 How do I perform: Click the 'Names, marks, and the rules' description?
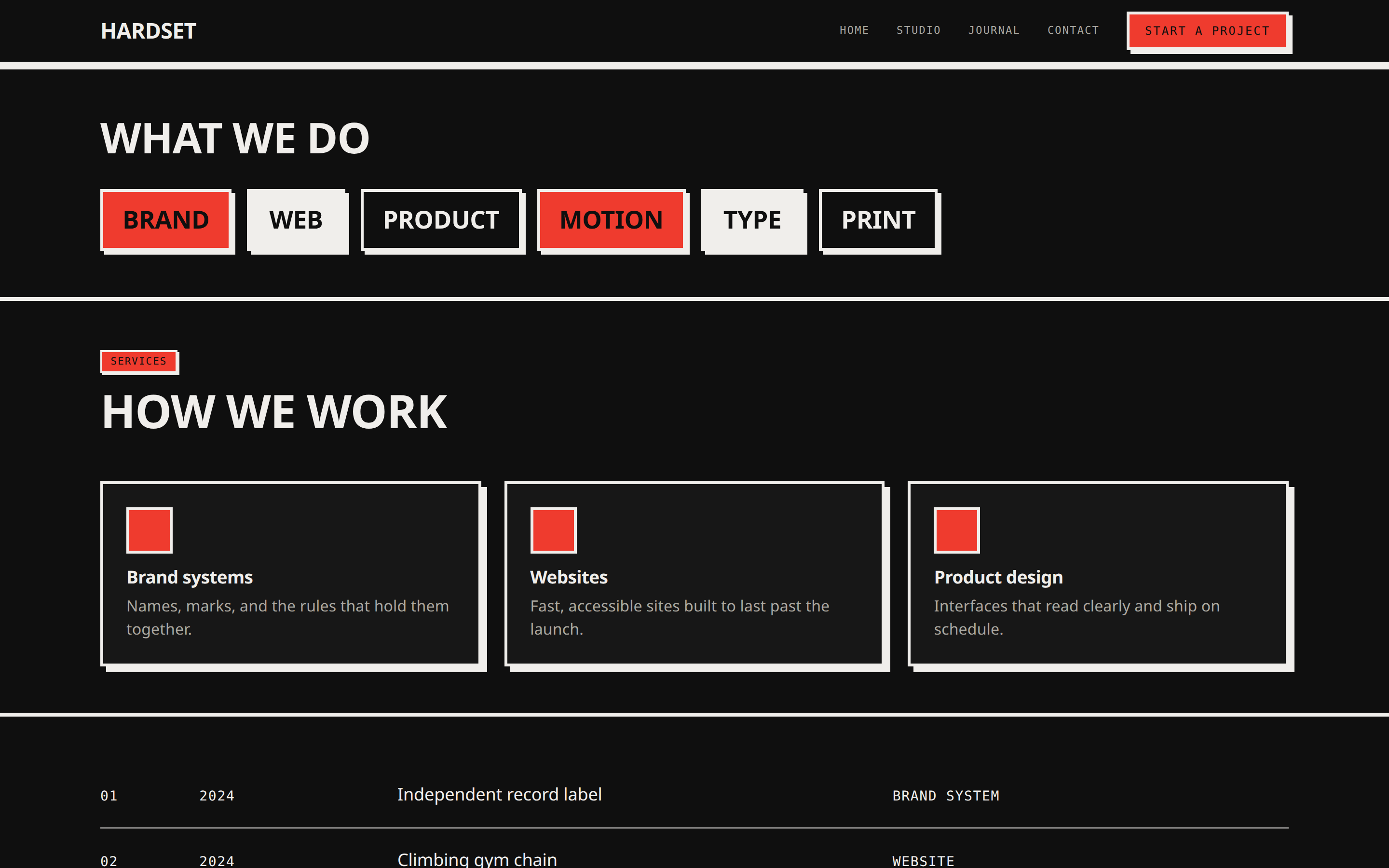click(x=287, y=618)
